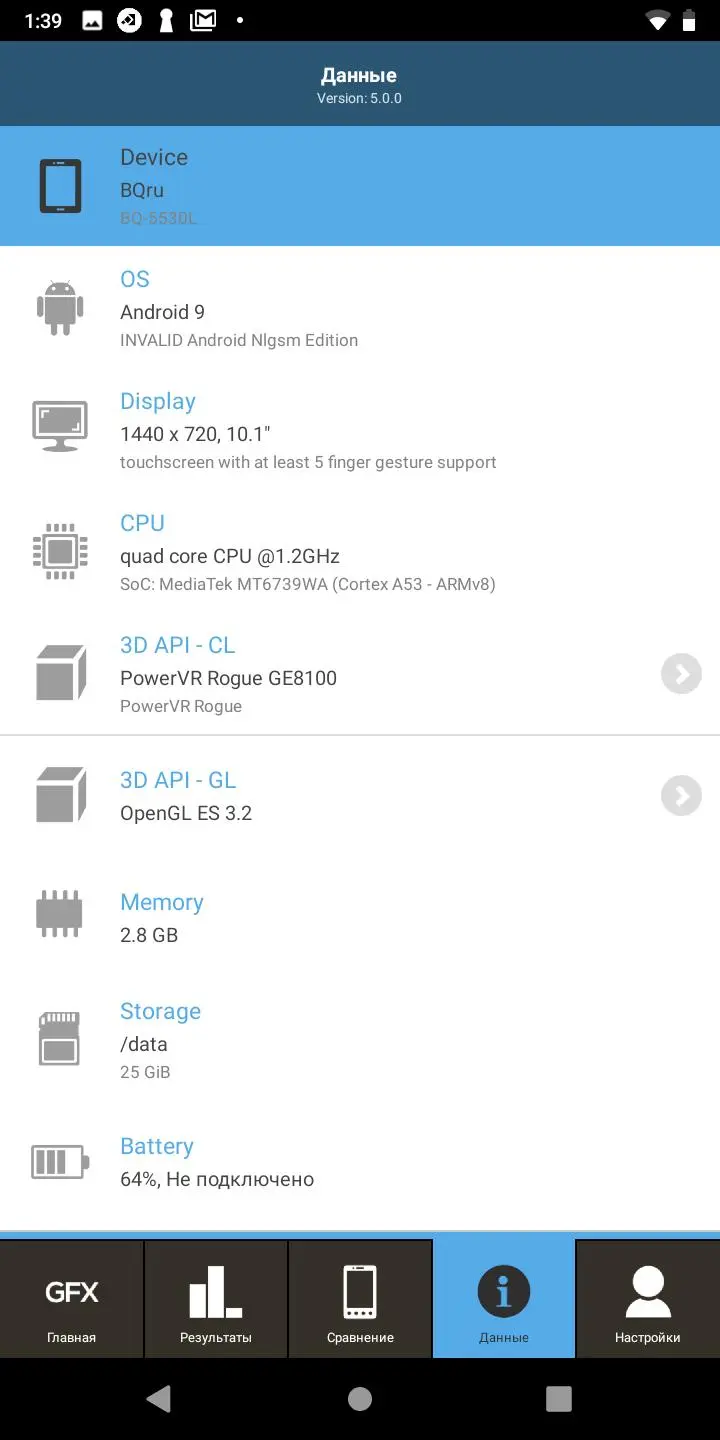Tap the Android robot OS icon
Viewport: 720px width, 1440px height.
pos(60,308)
